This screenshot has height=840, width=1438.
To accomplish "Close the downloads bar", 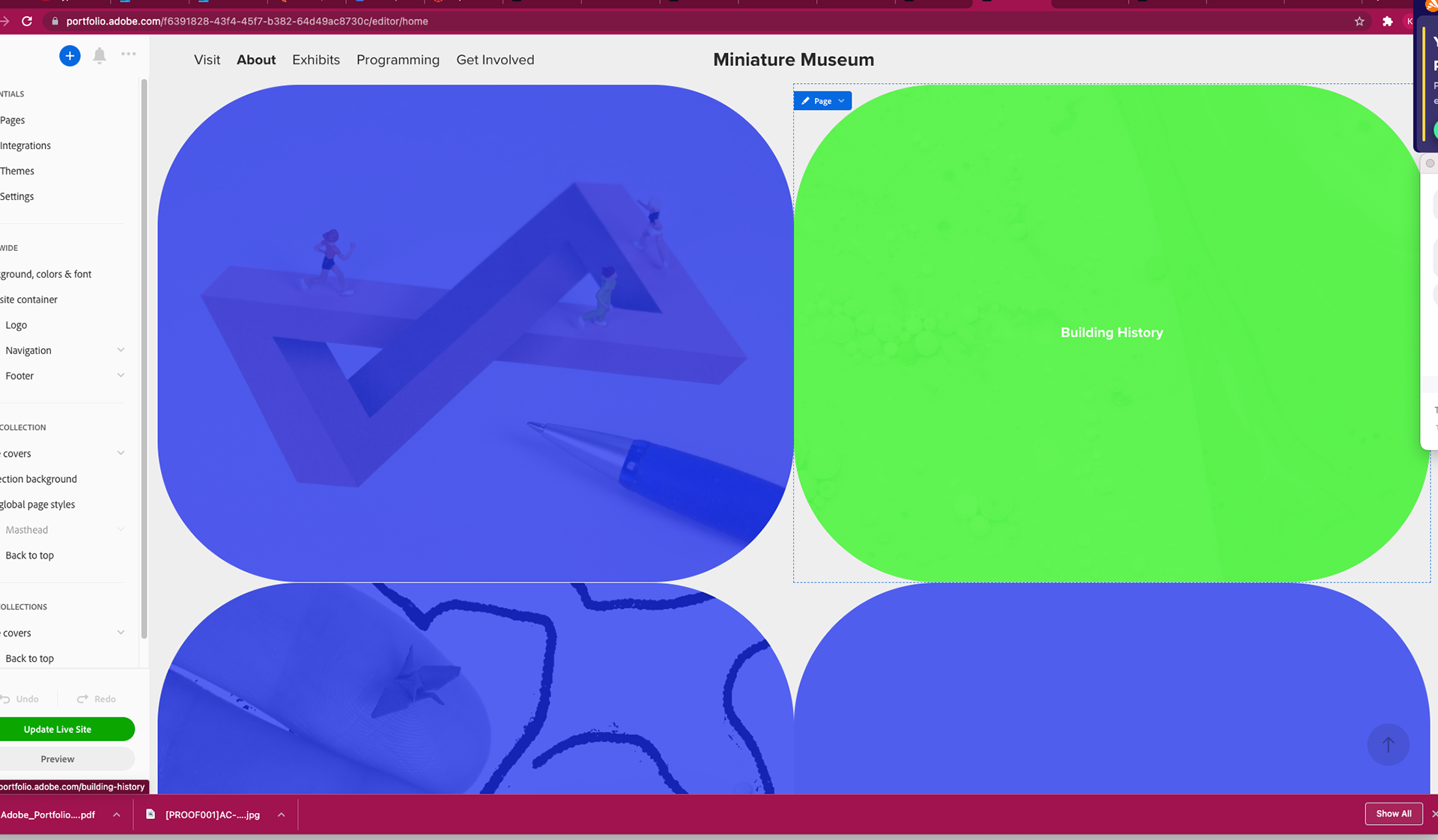I will [1434, 814].
